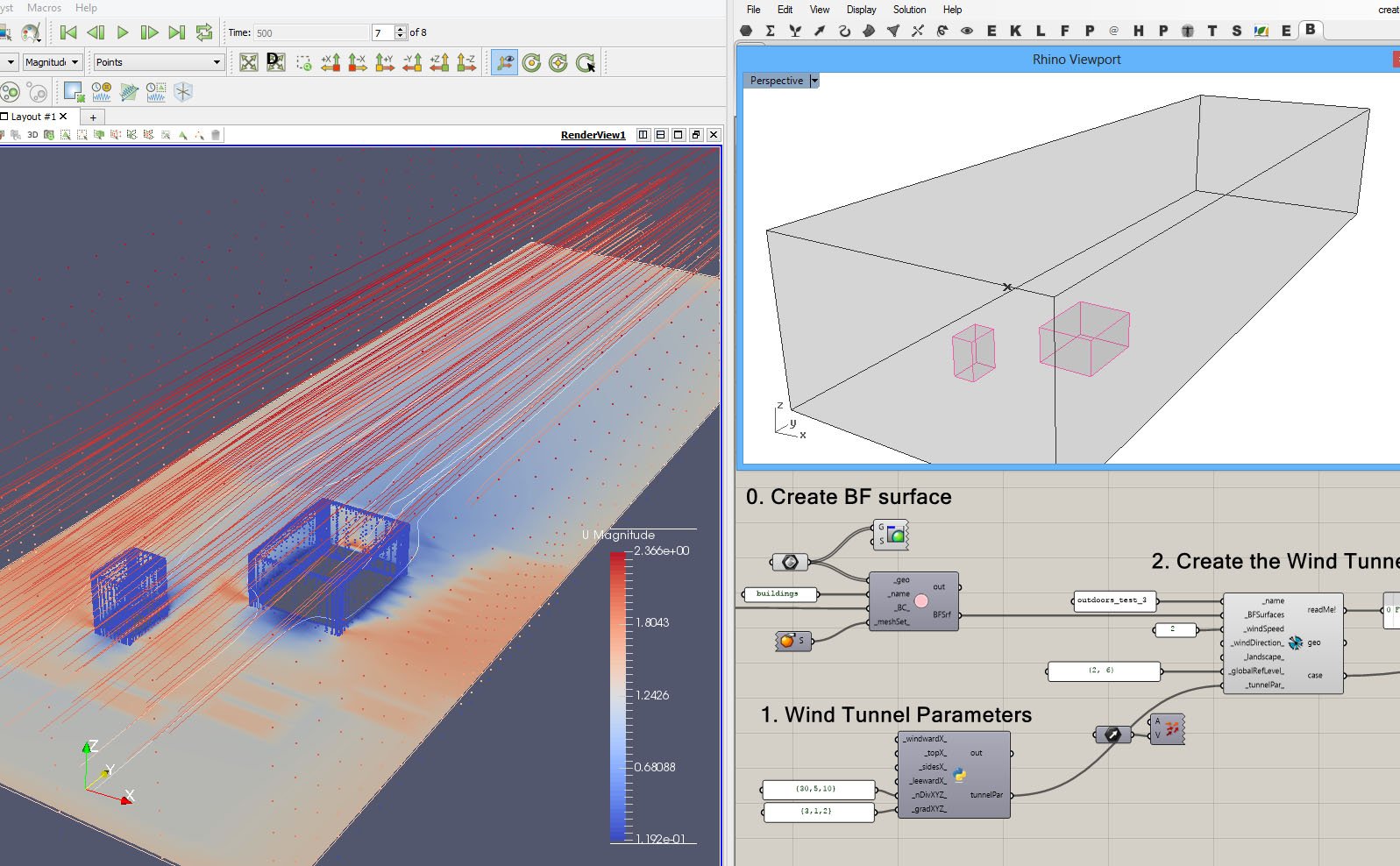Split RenderView1 vertically
Screen dimensions: 1400x866
(661, 135)
